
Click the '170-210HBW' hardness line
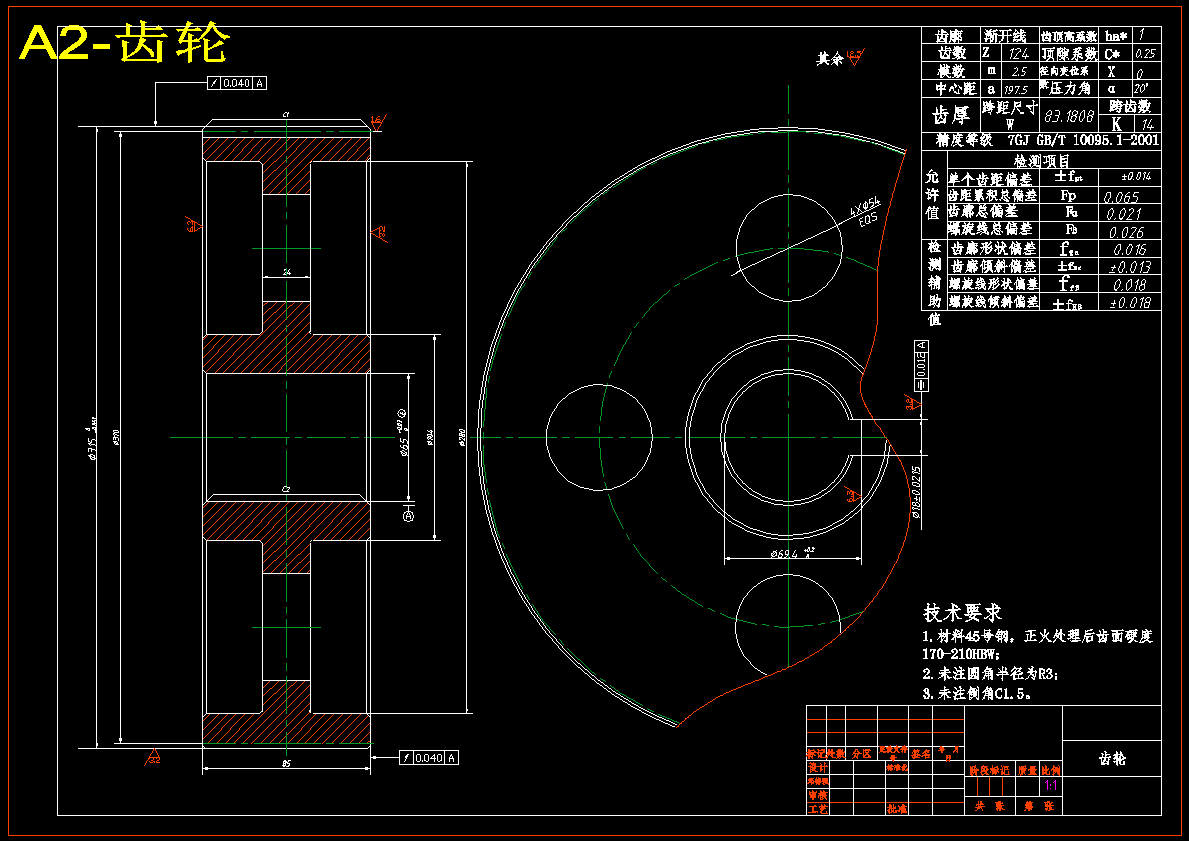(x=961, y=654)
